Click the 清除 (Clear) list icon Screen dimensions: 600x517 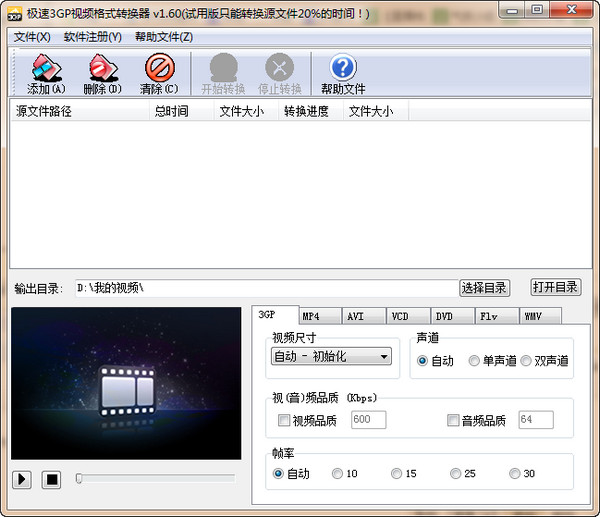(x=159, y=69)
